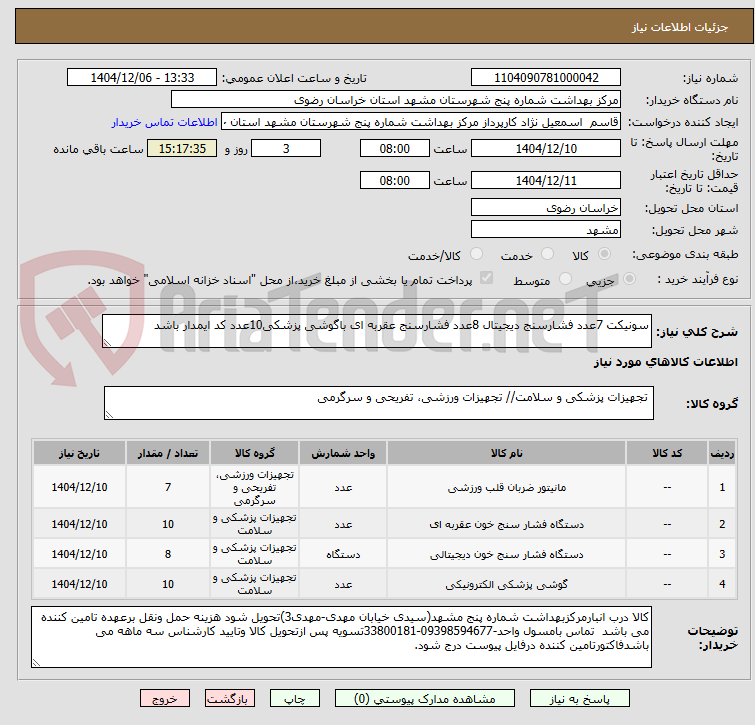This screenshot has height=725, width=755.
Task: Click the تاریخ نیاز column header
Action: pos(79,453)
